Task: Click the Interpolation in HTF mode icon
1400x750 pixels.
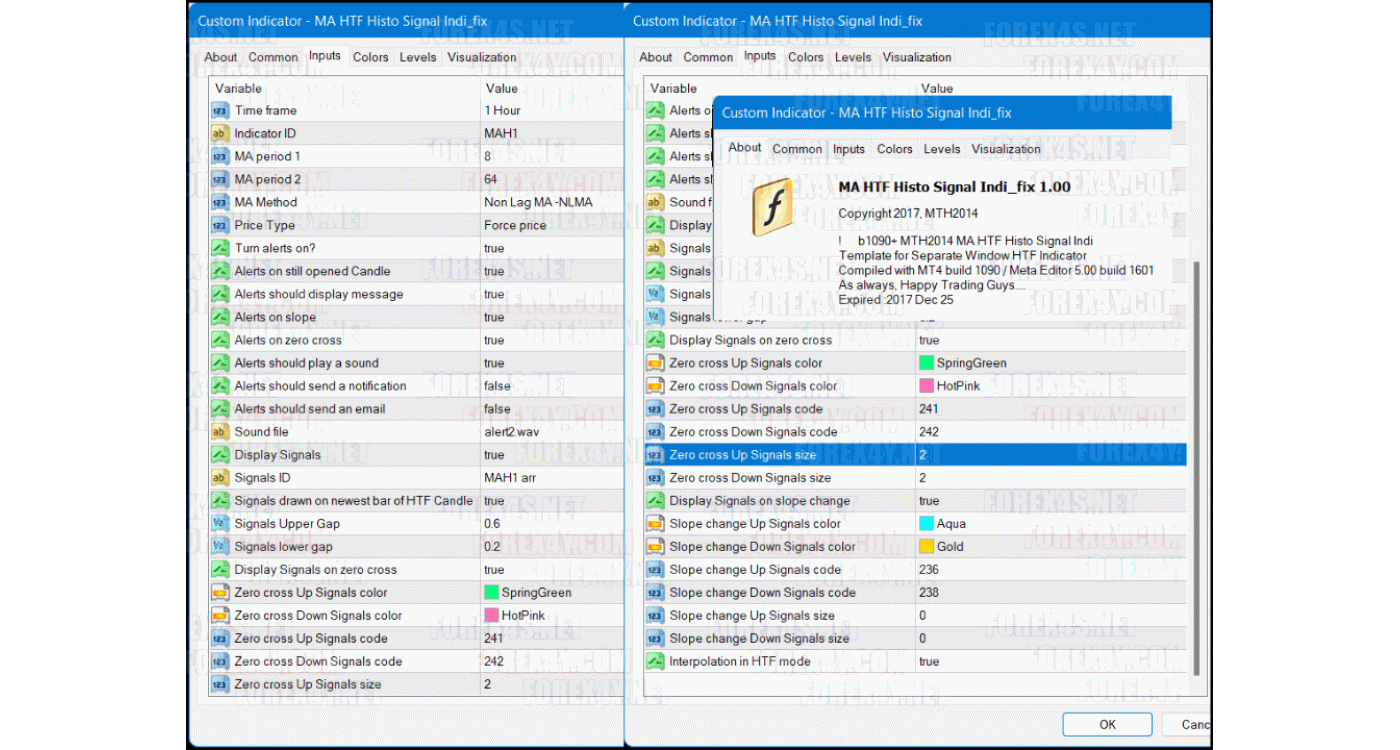Action: 655,662
